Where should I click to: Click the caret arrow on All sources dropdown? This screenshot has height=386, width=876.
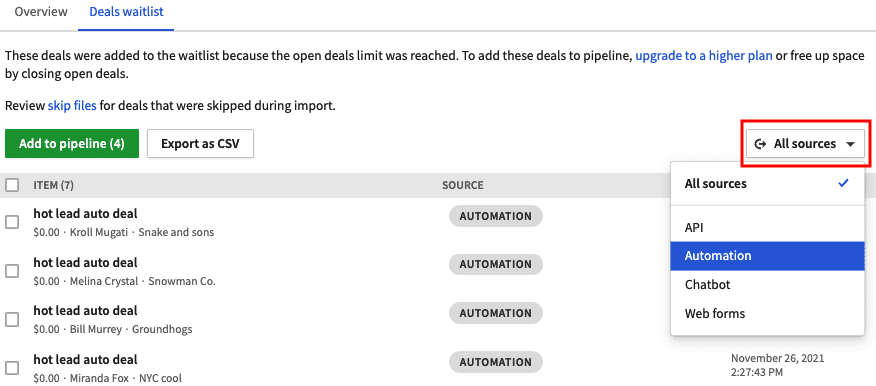click(850, 144)
